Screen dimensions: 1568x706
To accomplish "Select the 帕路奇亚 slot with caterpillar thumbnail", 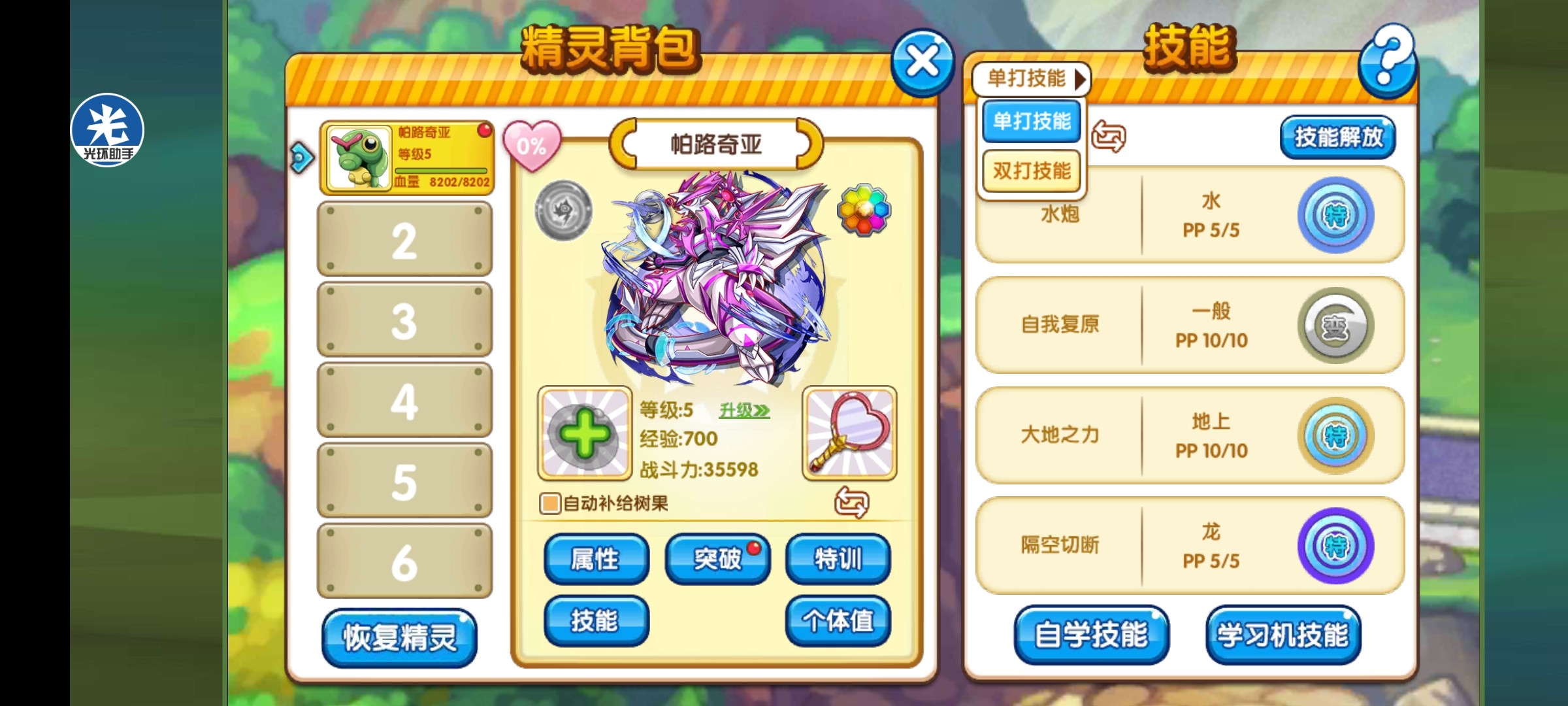I will 407,158.
